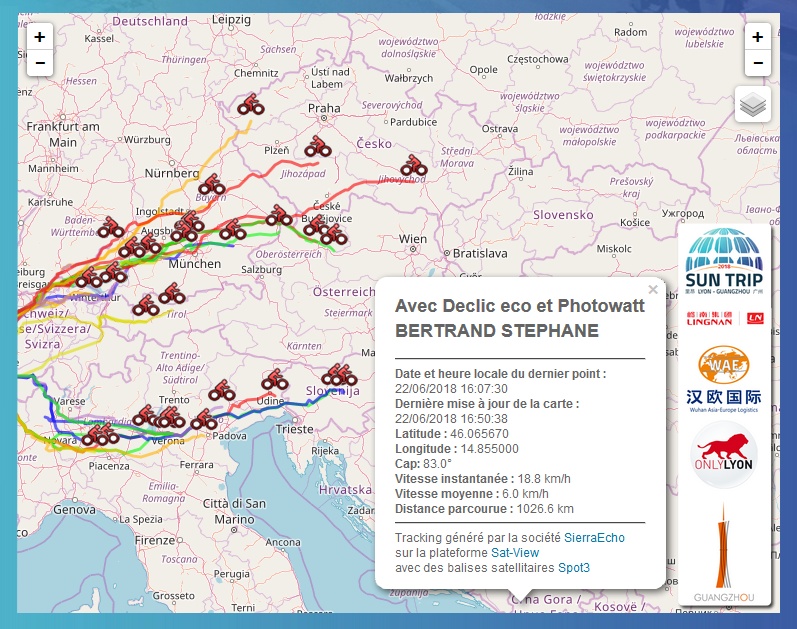Click the Guangzhou tower logo
This screenshot has width=797, height=629.
(724, 552)
